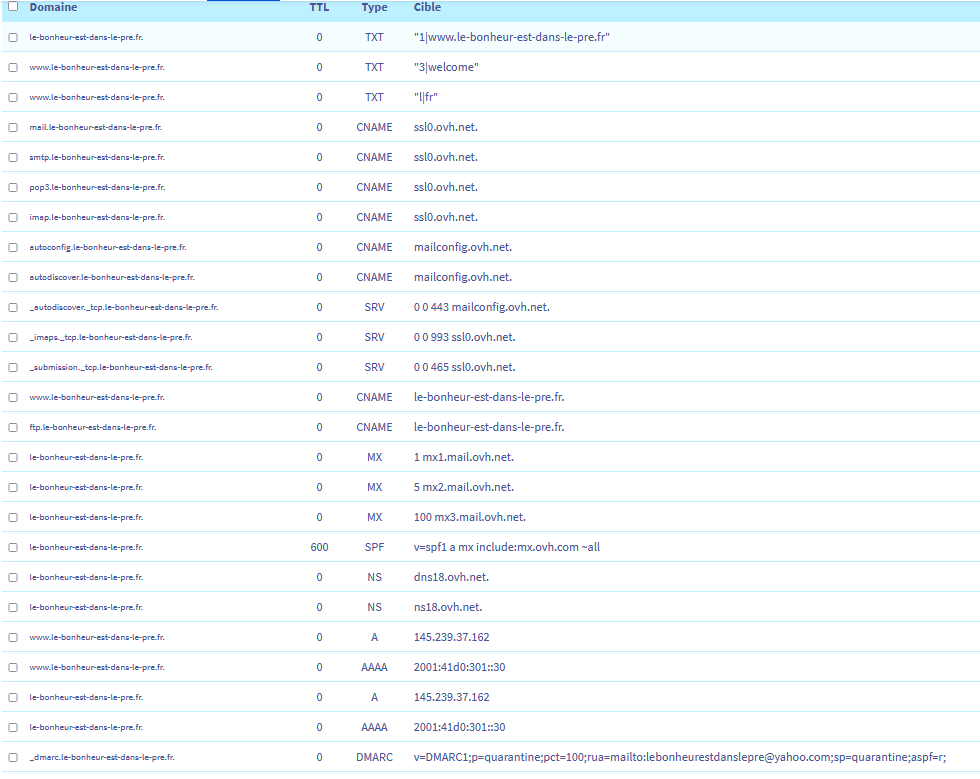Check the _submission._tcp SRV record checkbox
This screenshot has width=980, height=779.
coord(13,367)
